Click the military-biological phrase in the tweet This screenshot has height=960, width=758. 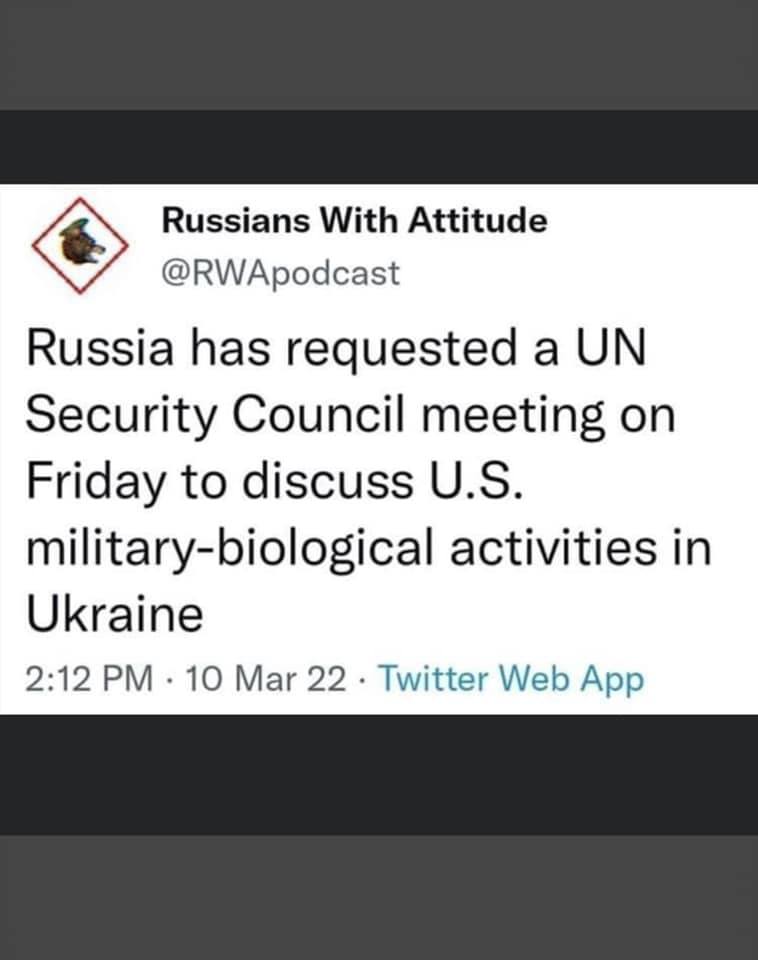tap(239, 549)
